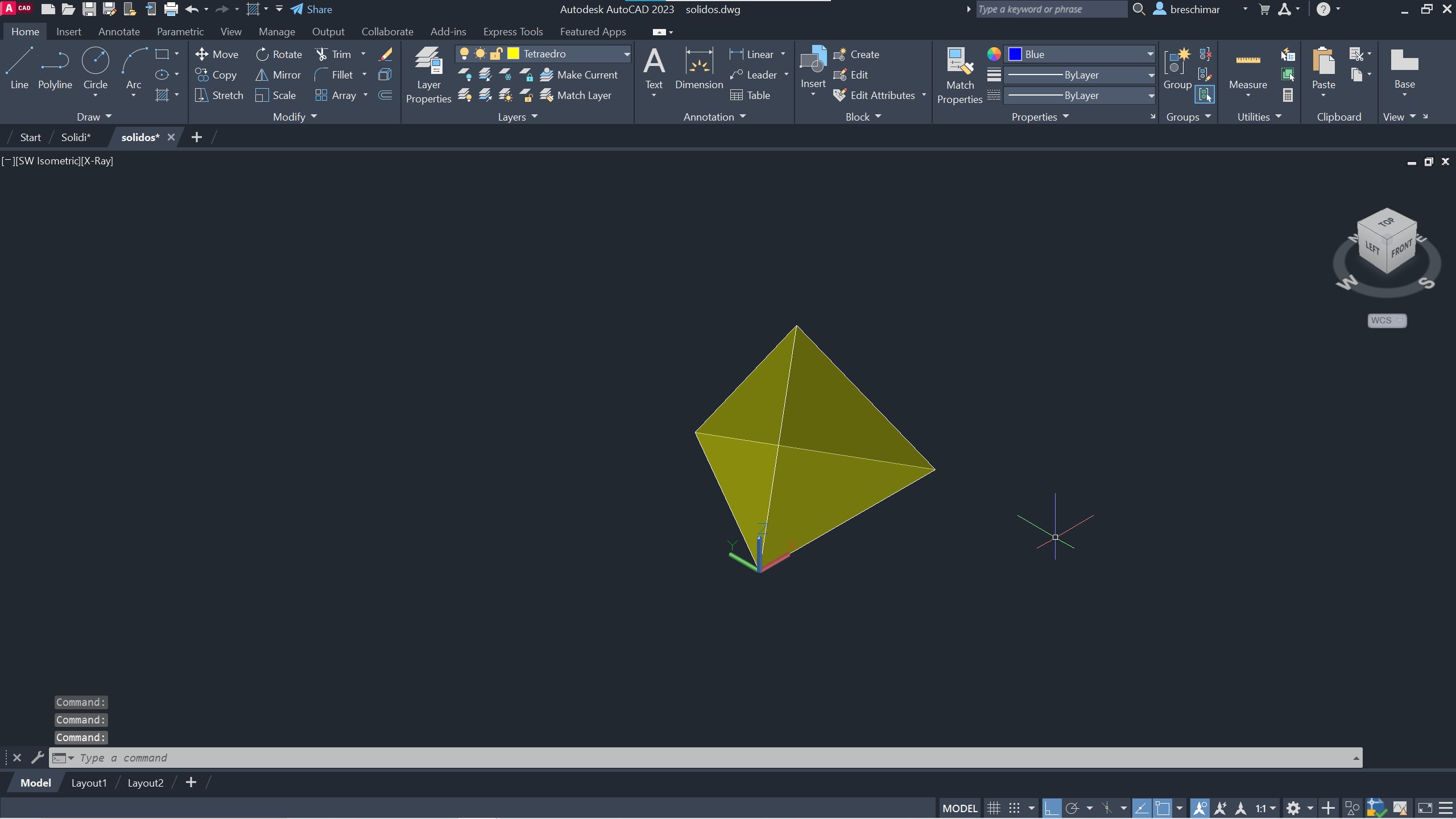
Task: Toggle object snap tracking
Action: click(x=1141, y=808)
